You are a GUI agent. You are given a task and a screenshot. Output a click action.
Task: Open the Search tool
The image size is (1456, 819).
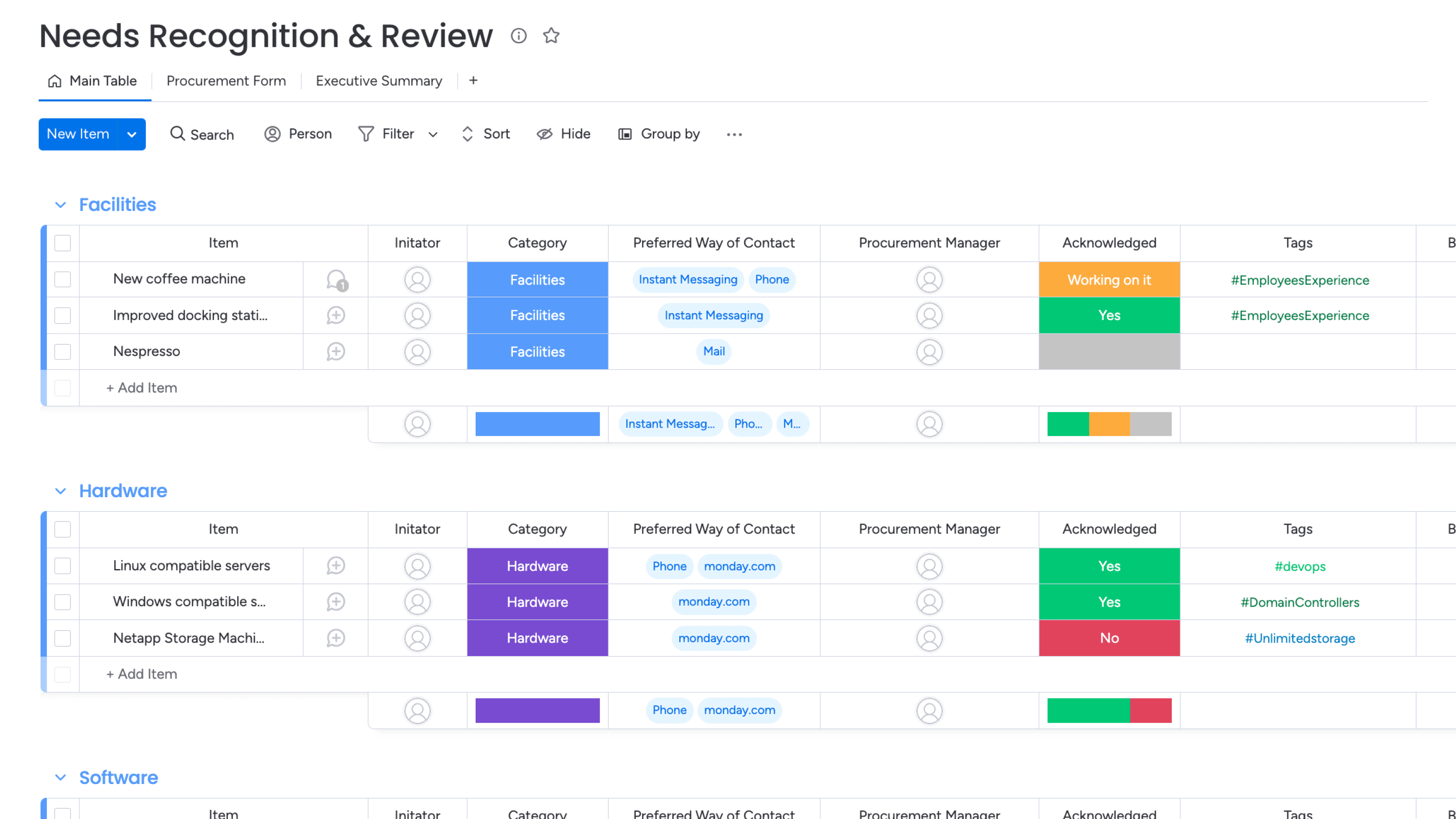point(201,134)
